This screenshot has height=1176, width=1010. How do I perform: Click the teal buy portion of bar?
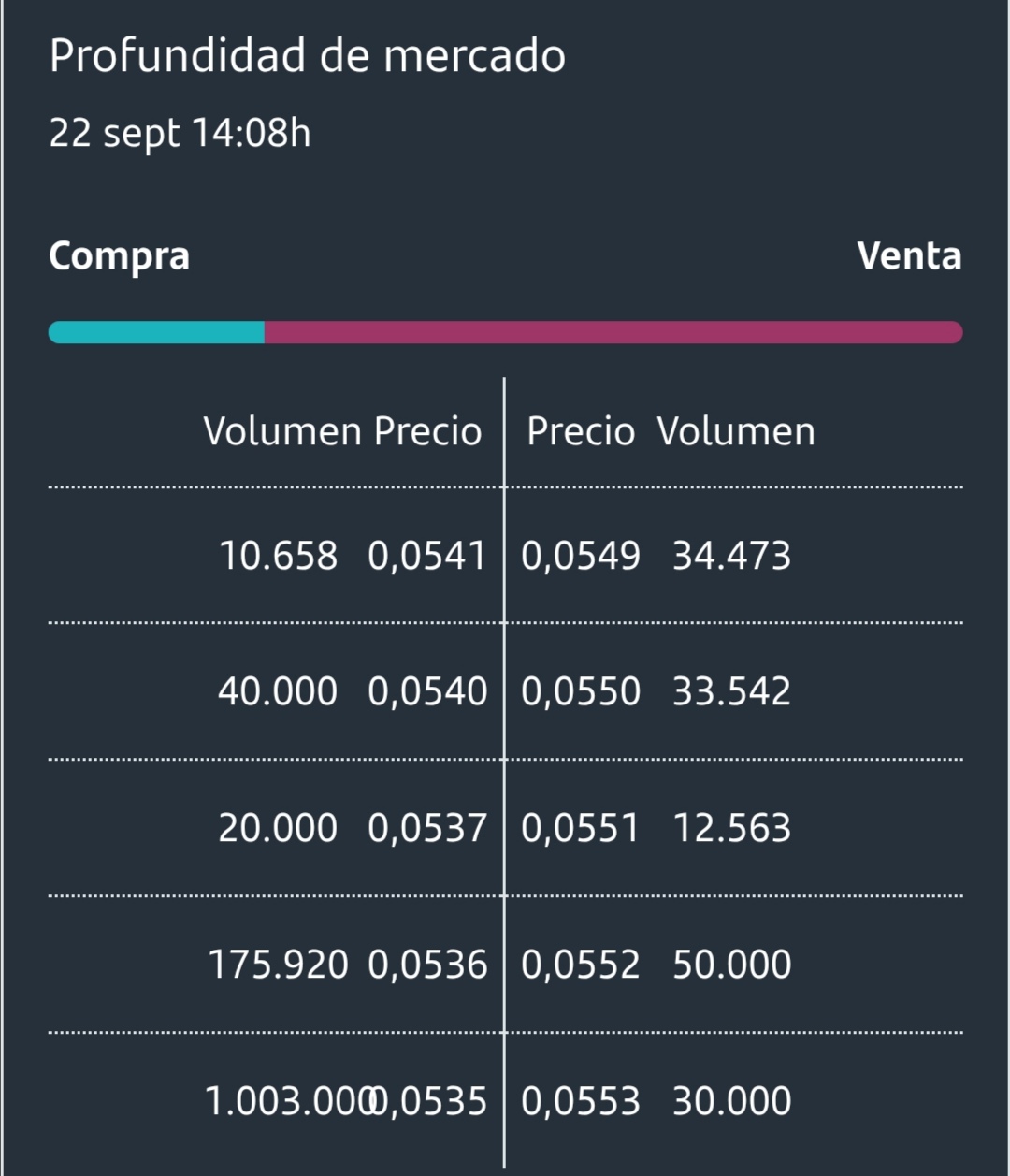[x=156, y=332]
